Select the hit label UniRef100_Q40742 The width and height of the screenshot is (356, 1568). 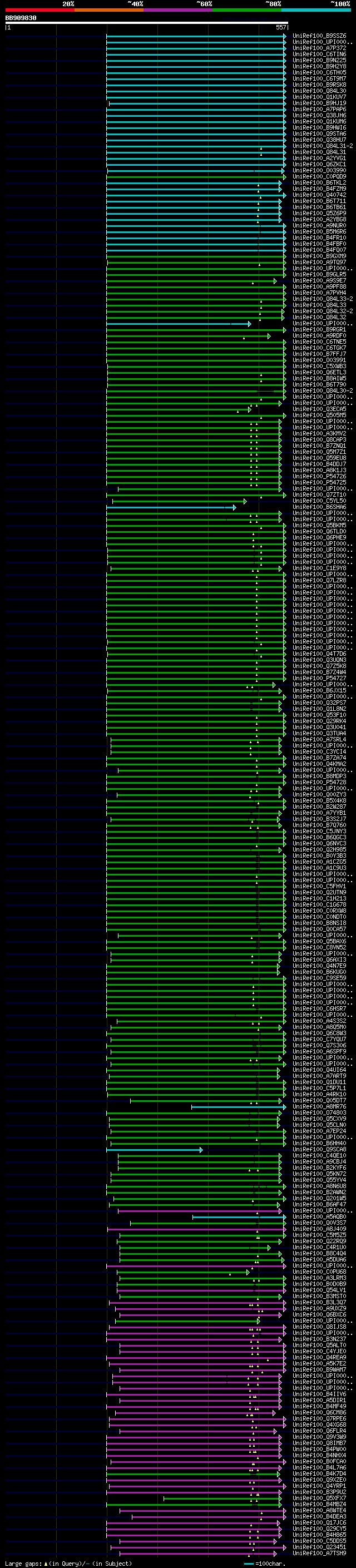tap(319, 195)
